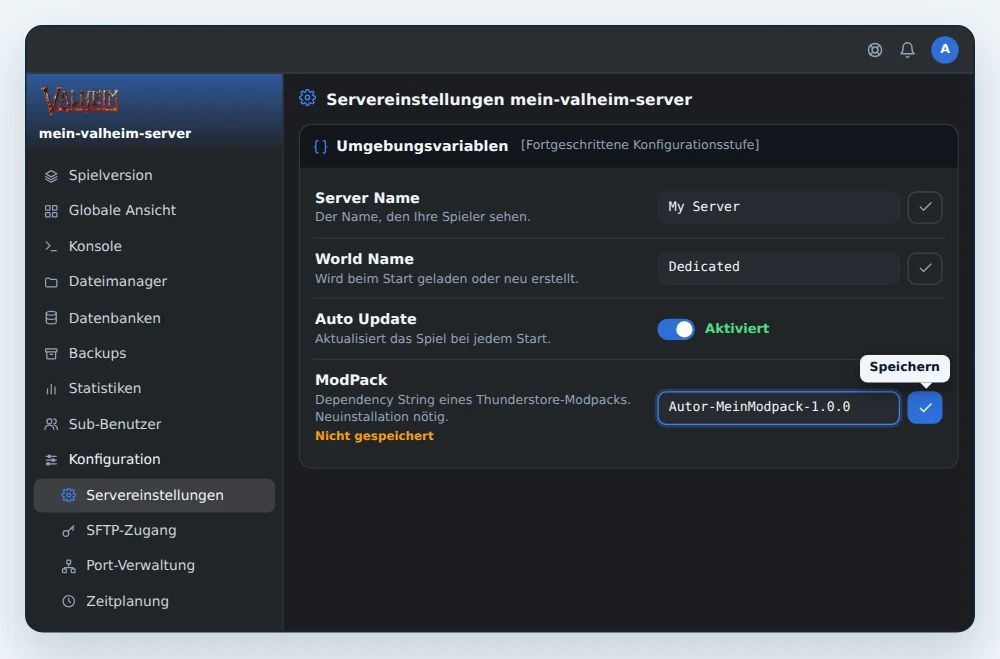Click the "Nicht gespeichert" warning text
Viewport: 1000px width, 659px height.
tap(374, 436)
